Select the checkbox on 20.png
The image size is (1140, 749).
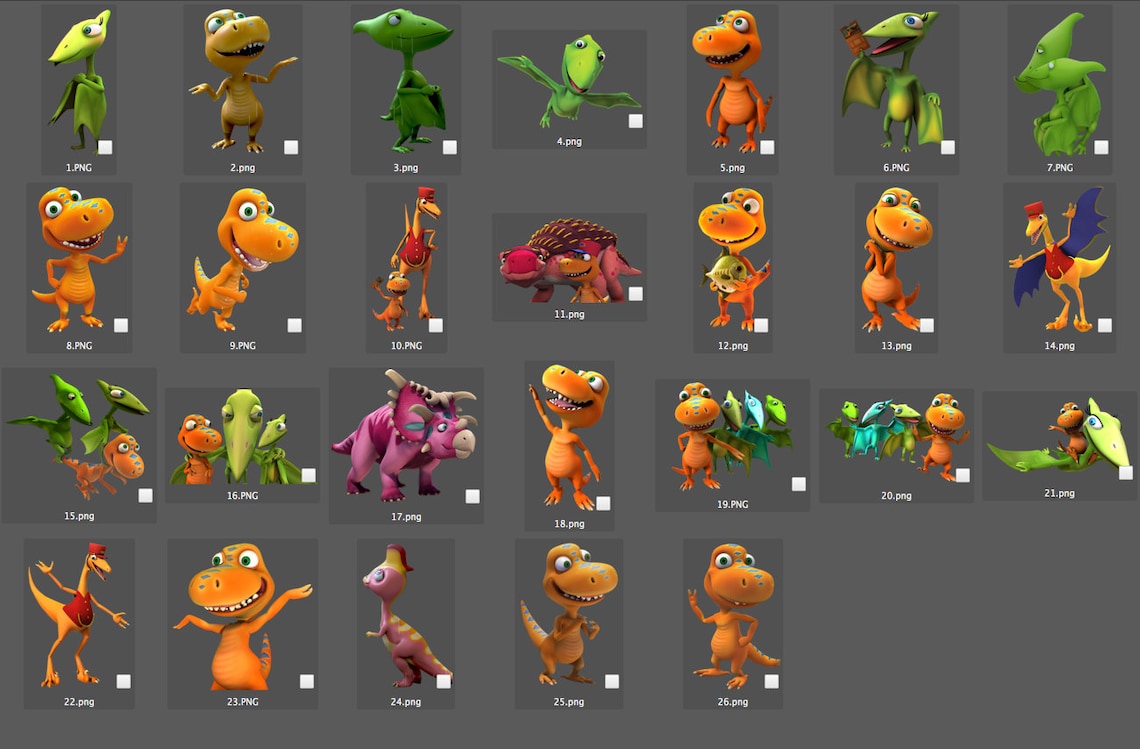pyautogui.click(x=962, y=474)
